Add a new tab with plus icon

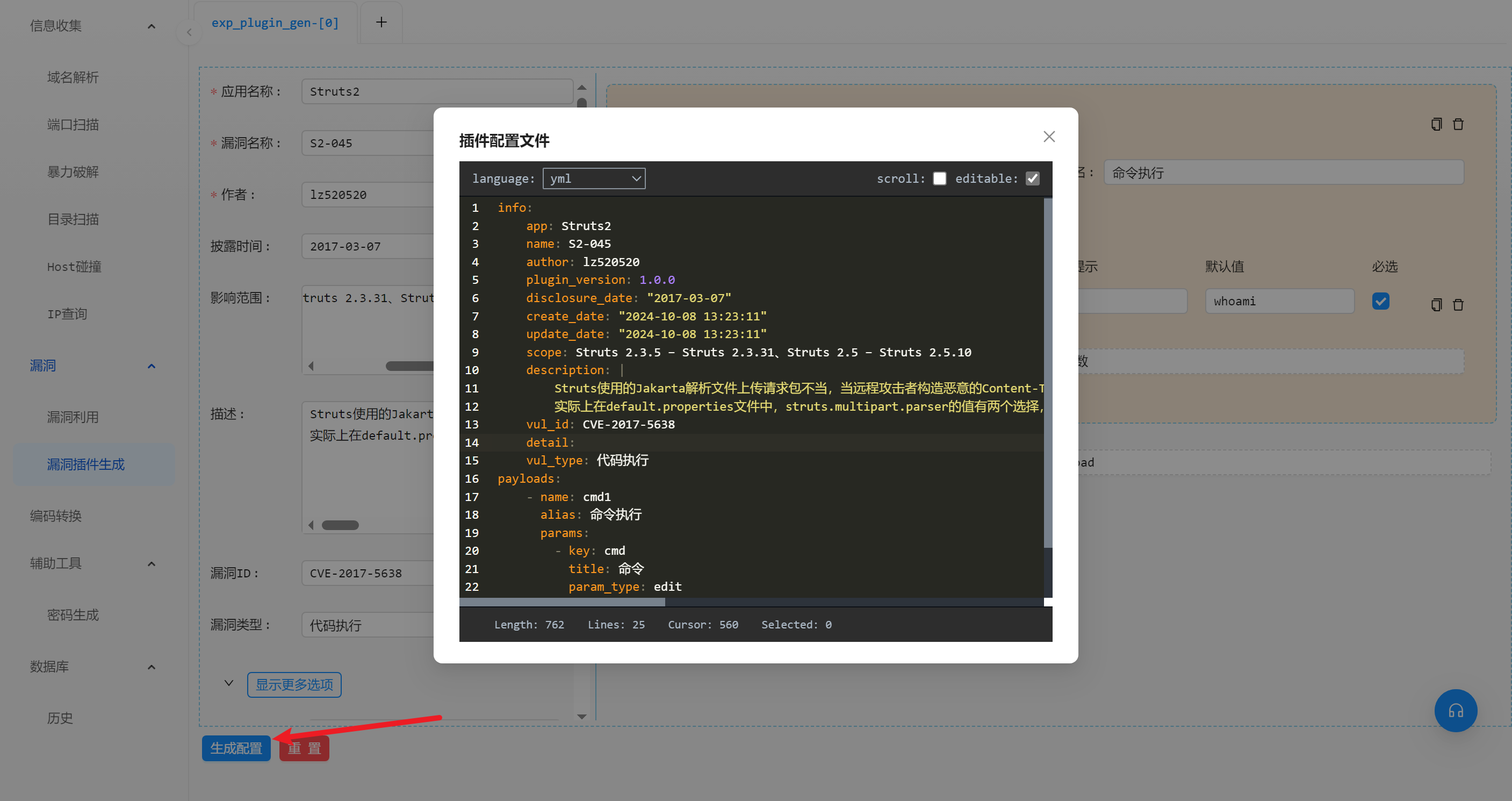pyautogui.click(x=381, y=23)
